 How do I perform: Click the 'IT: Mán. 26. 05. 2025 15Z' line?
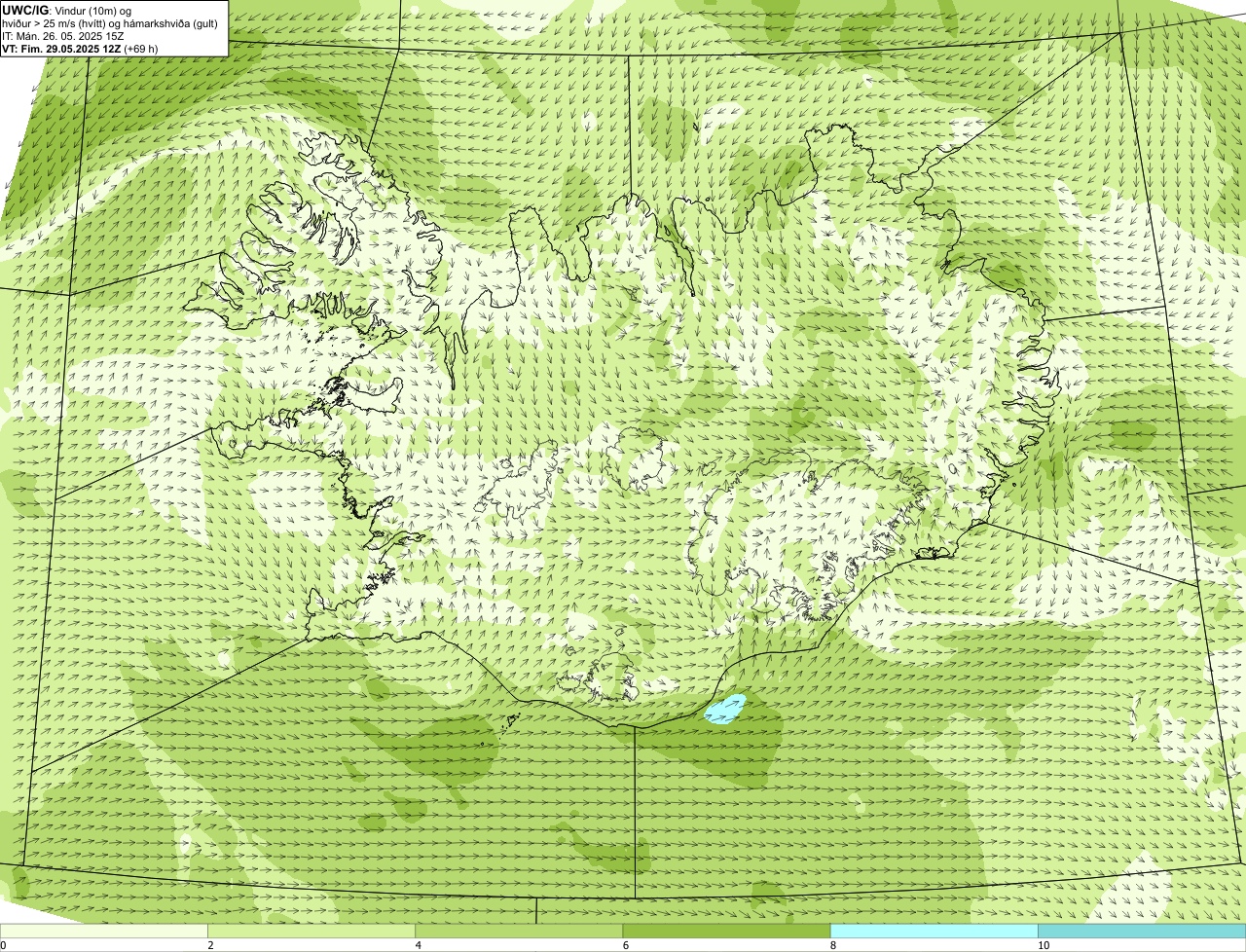[x=63, y=36]
